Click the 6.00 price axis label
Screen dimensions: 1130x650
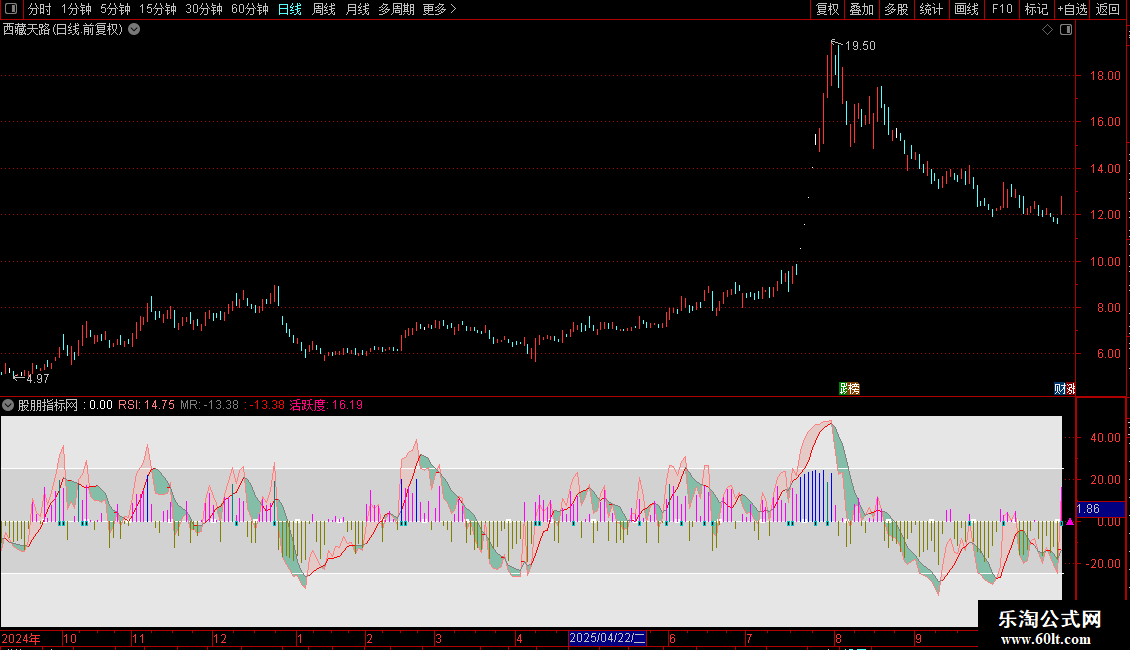pos(1108,354)
